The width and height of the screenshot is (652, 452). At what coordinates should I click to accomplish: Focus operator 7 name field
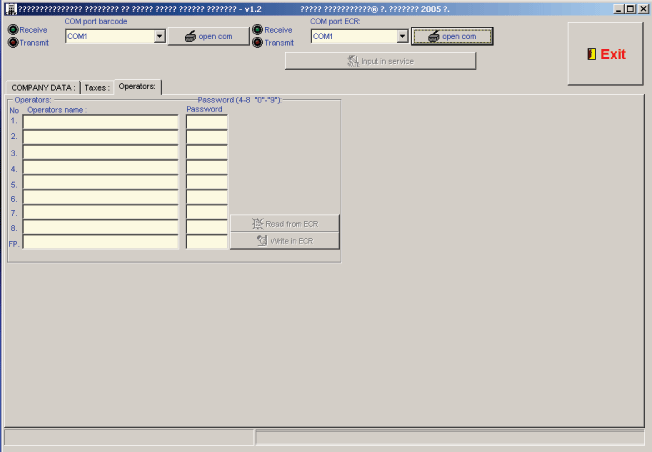point(101,212)
